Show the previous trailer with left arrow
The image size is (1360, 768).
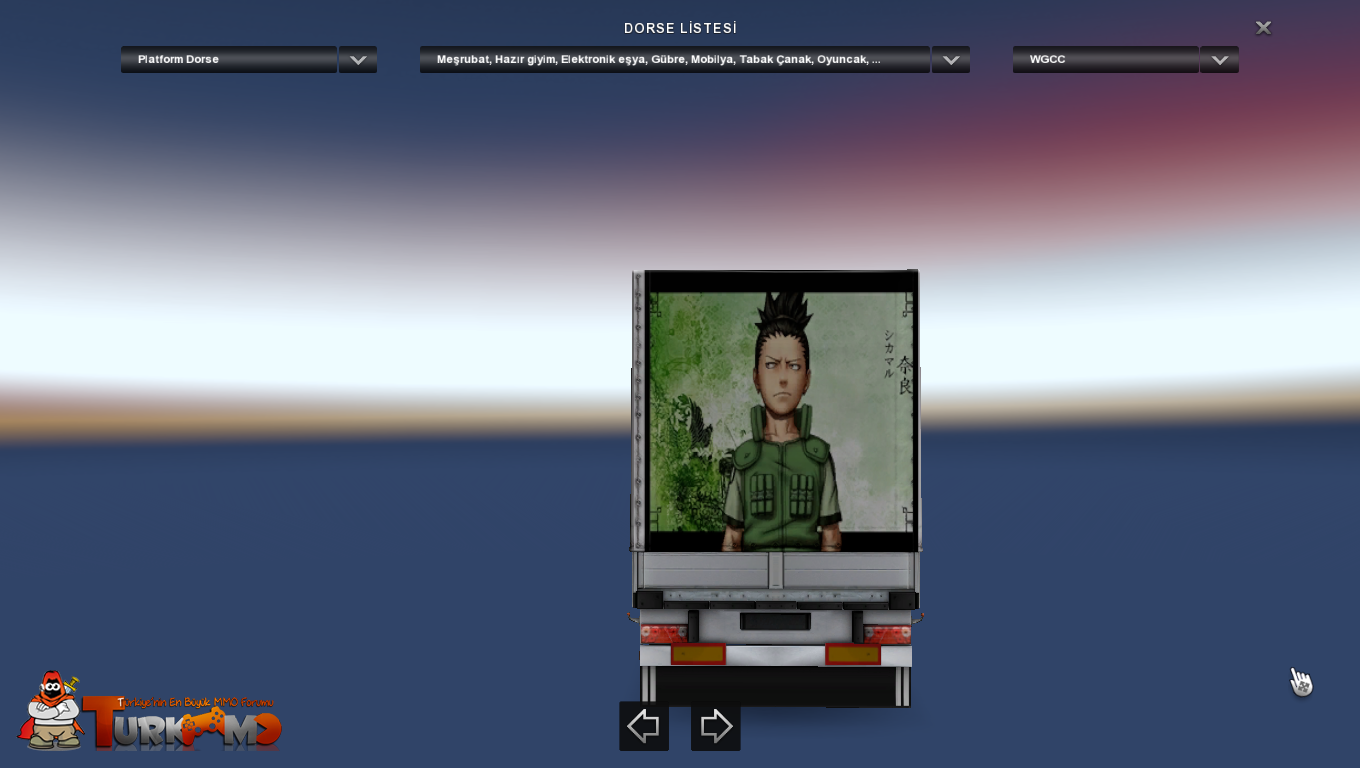(x=644, y=726)
